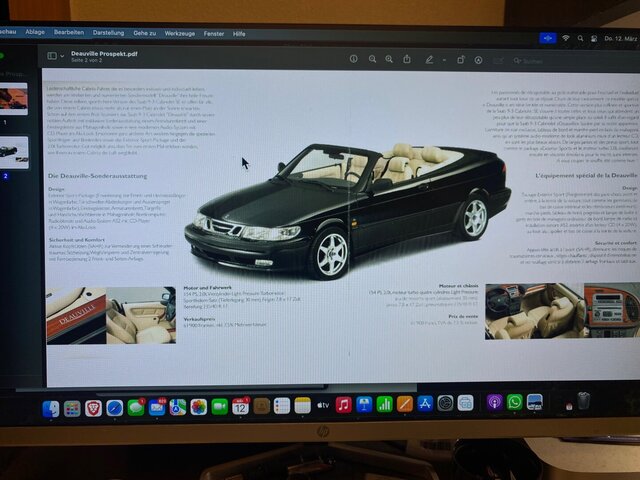
Task: Click the DEAUVILLE badge photo
Action: click(76, 316)
